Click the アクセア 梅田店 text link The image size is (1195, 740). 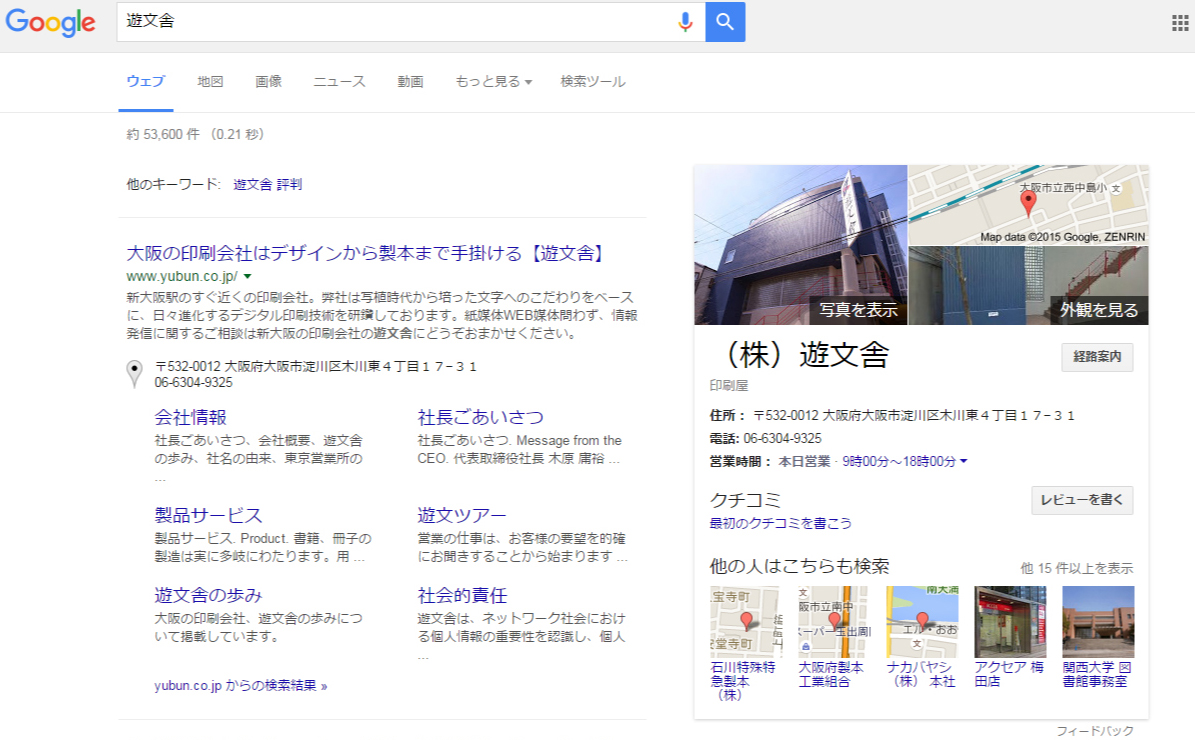(1009, 674)
